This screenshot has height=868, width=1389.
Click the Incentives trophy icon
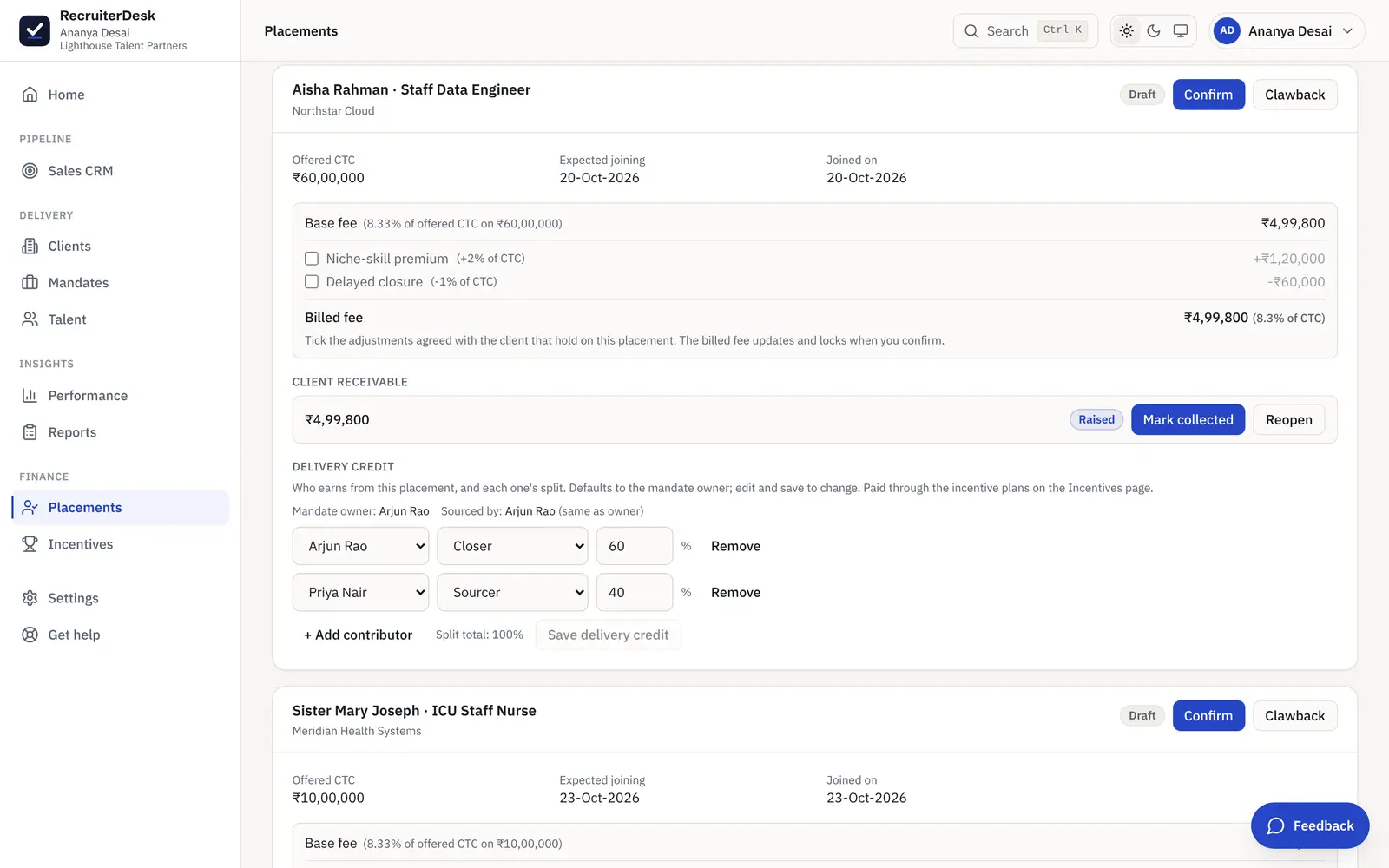pyautogui.click(x=30, y=544)
